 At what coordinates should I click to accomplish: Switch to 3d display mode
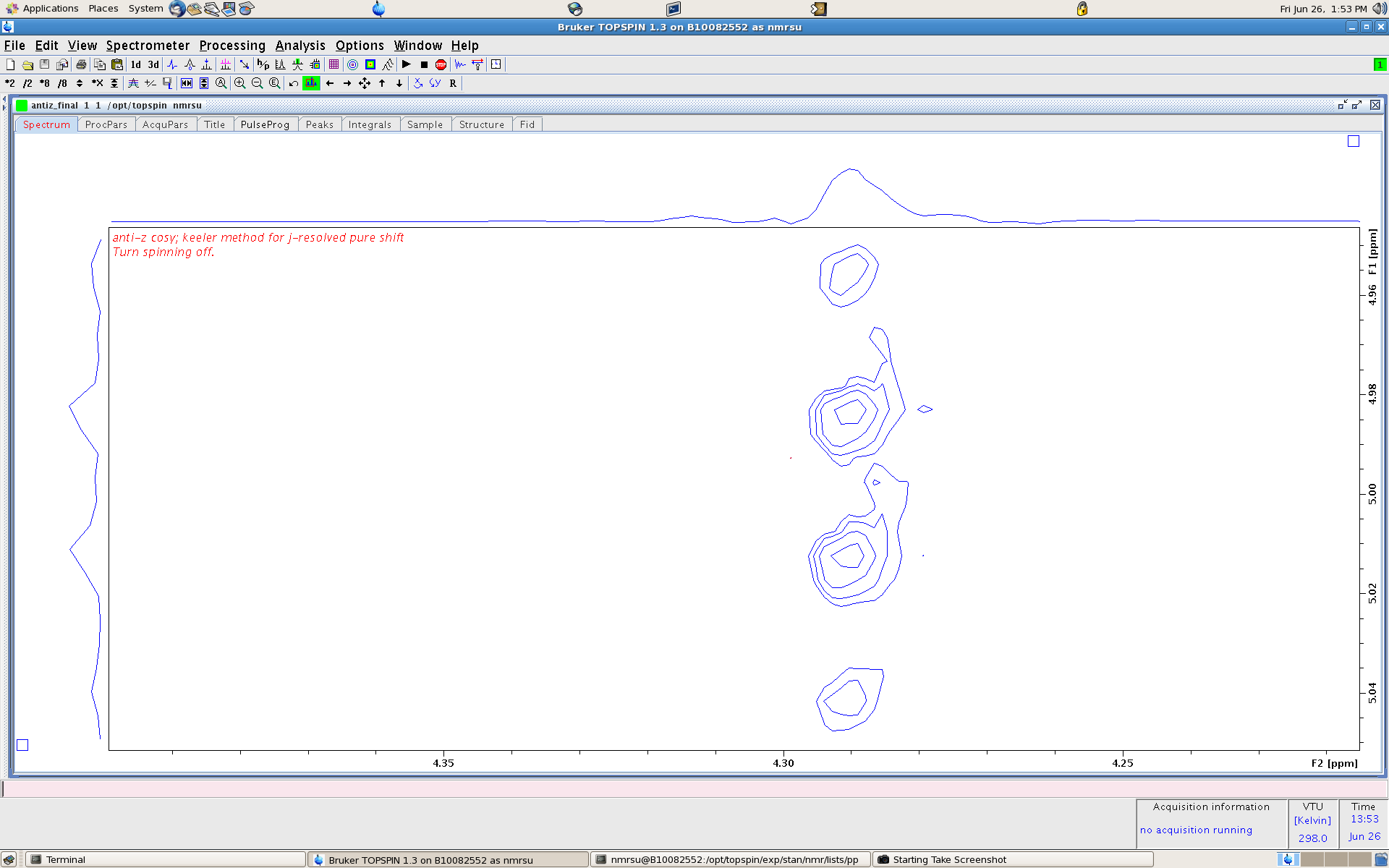(153, 64)
